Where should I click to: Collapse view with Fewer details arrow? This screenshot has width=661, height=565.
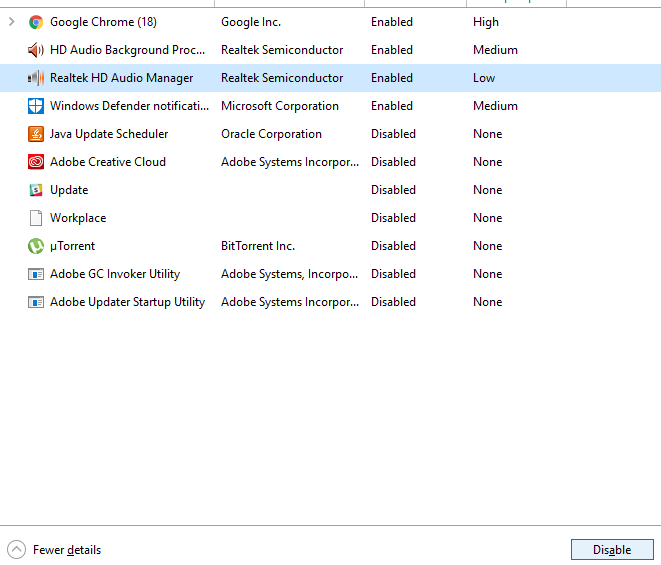(16, 549)
